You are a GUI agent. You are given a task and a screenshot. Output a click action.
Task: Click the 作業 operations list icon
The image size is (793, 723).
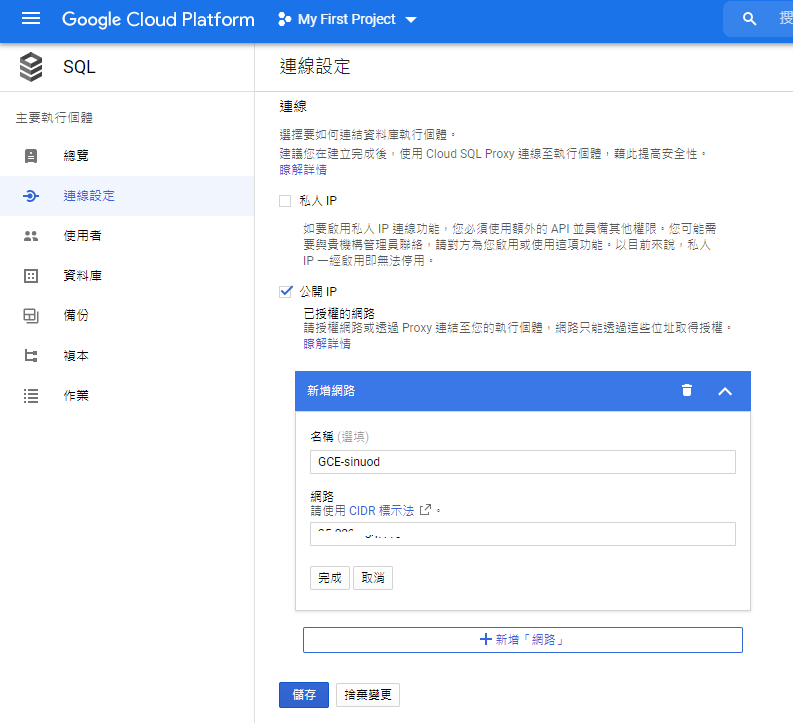31,396
